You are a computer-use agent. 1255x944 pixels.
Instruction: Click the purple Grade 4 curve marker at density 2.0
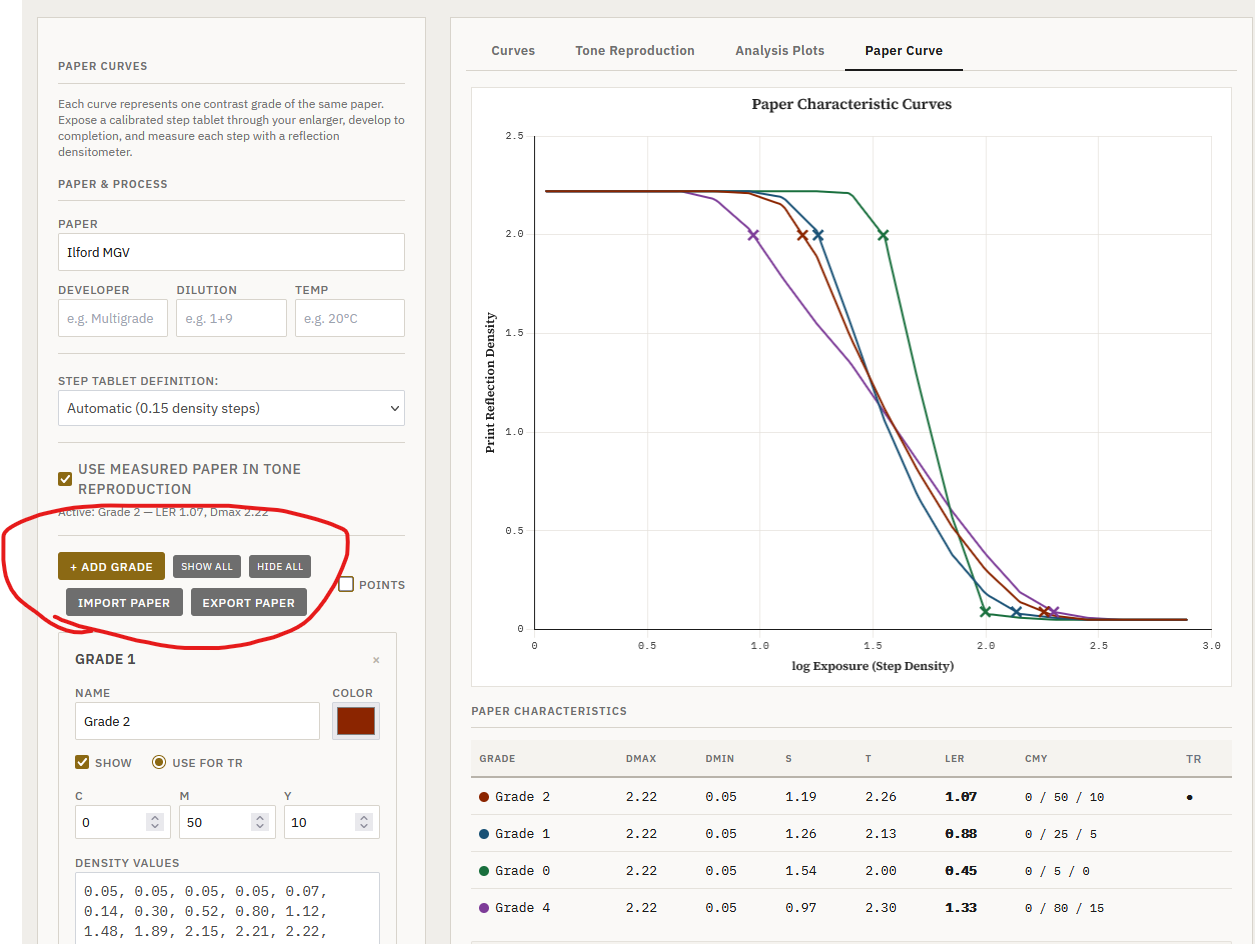pos(753,236)
